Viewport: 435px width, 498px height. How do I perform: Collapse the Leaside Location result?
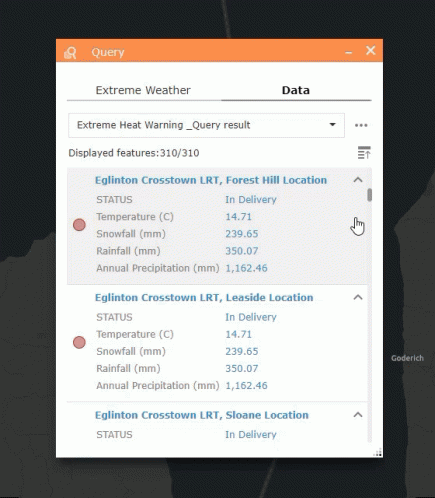(x=358, y=297)
